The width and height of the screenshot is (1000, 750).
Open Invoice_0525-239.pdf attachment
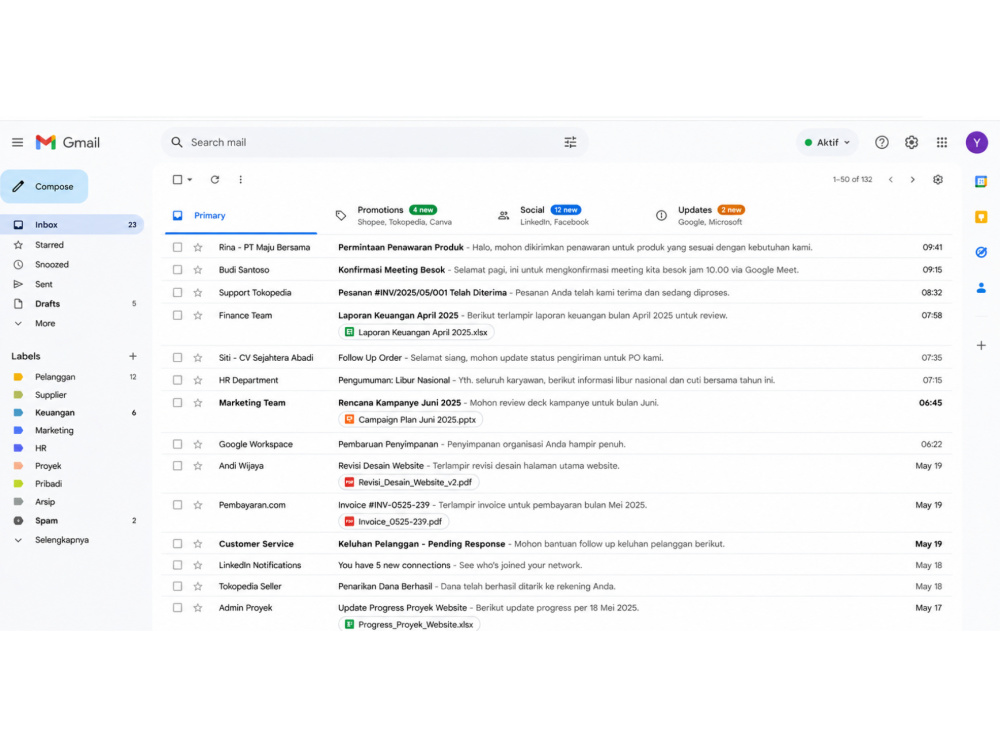click(393, 522)
